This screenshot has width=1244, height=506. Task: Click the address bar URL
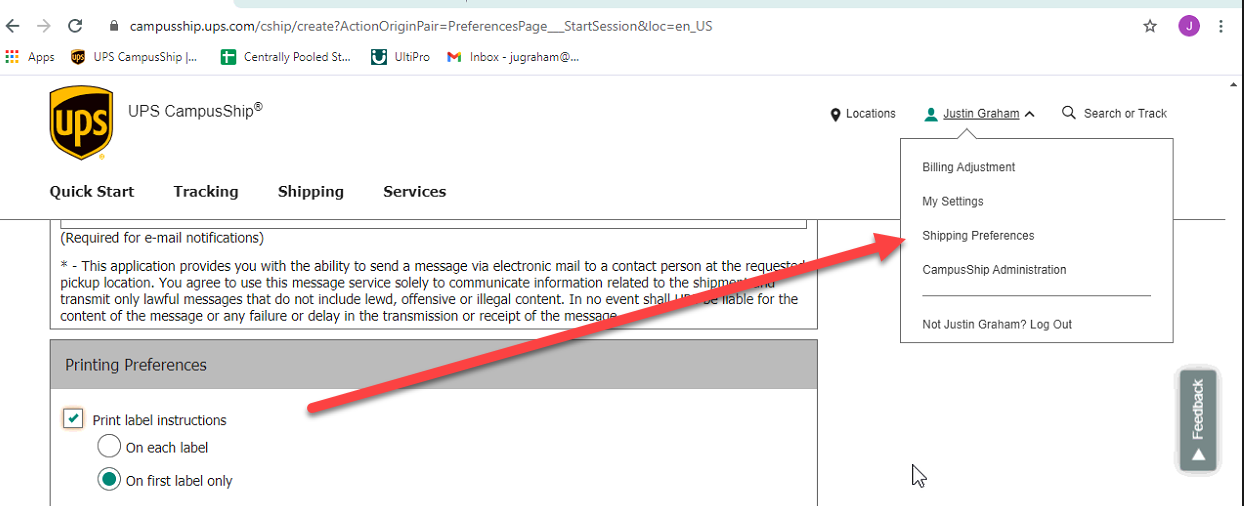click(x=421, y=26)
